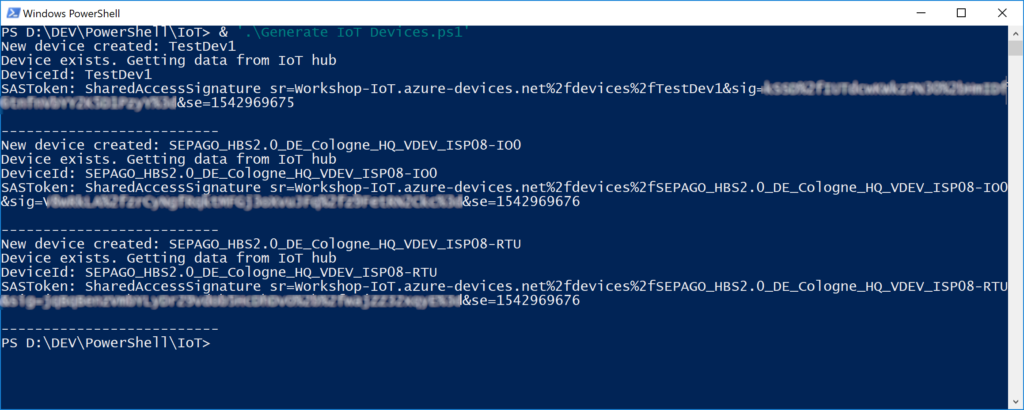Click the PowerShell icon in title bar
Image resolution: width=1024 pixels, height=410 pixels.
pos(12,13)
